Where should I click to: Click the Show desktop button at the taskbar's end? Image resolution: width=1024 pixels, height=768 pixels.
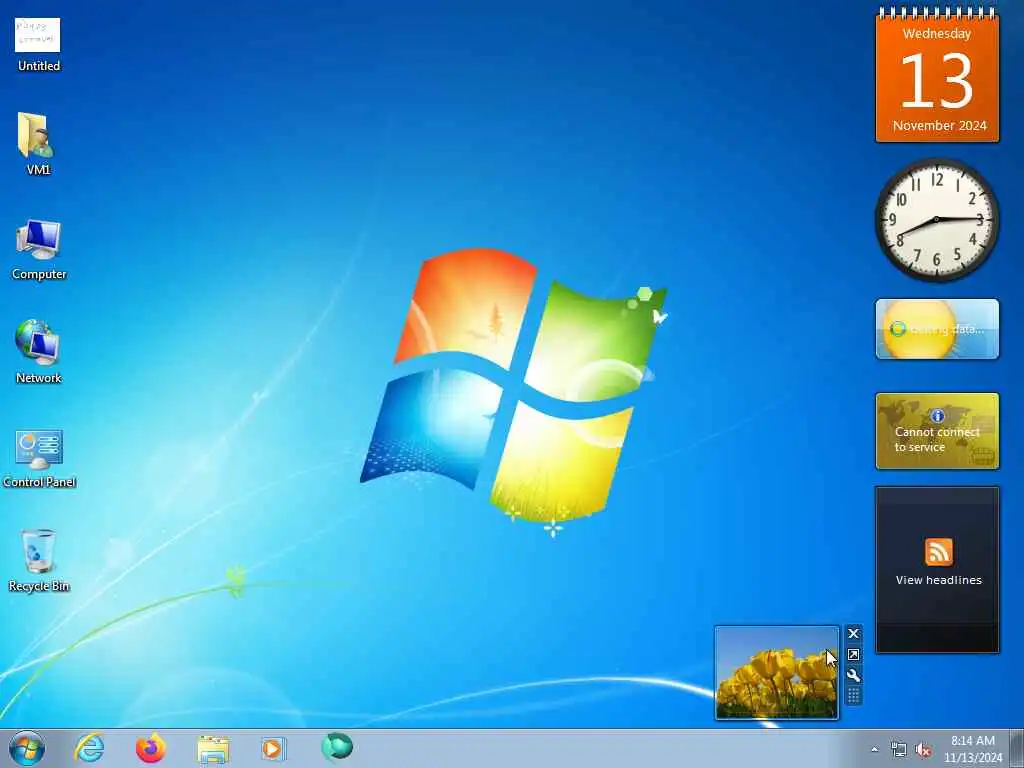1017,748
